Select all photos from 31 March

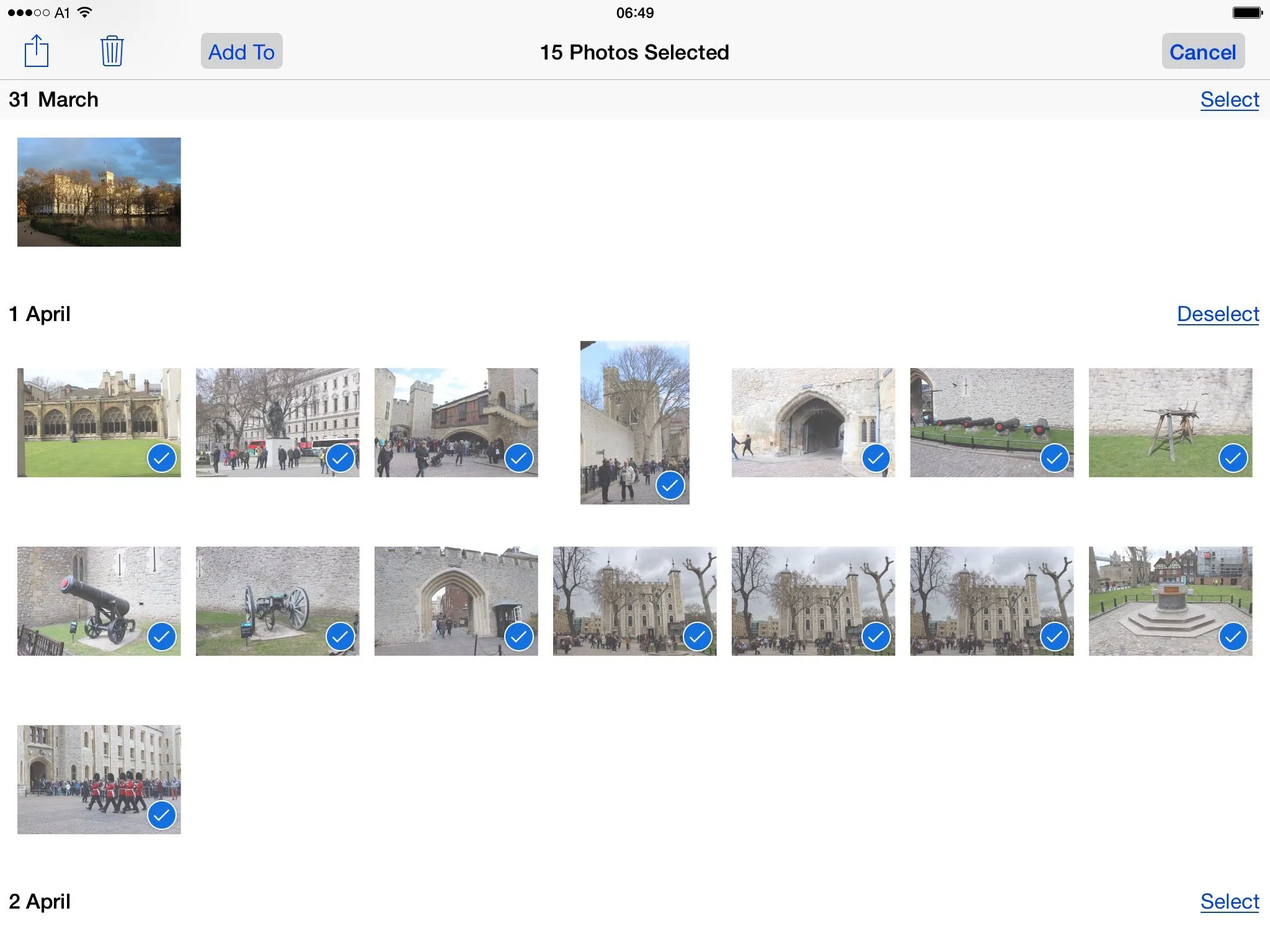1229,99
